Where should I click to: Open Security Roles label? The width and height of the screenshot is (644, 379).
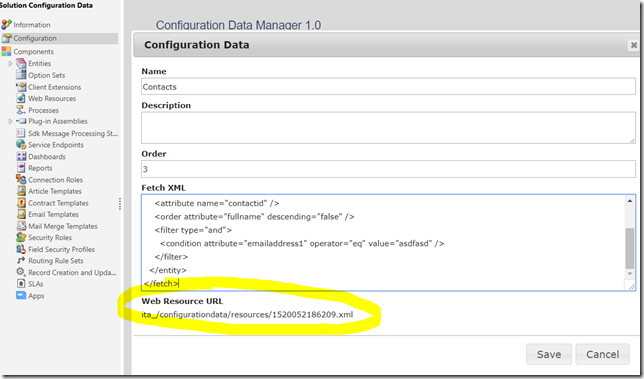point(50,238)
